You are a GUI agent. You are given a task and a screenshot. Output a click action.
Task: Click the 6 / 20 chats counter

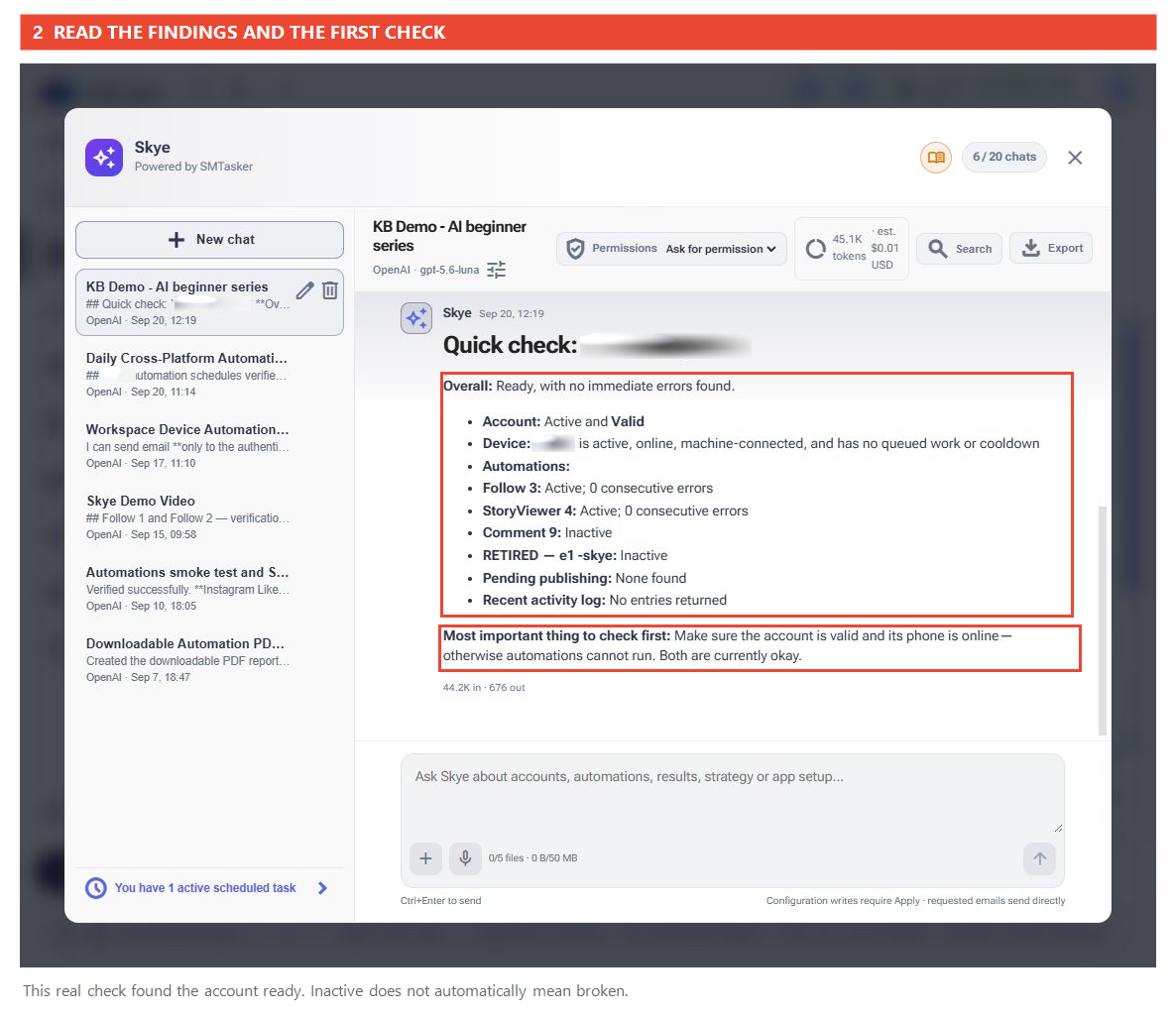click(1003, 157)
